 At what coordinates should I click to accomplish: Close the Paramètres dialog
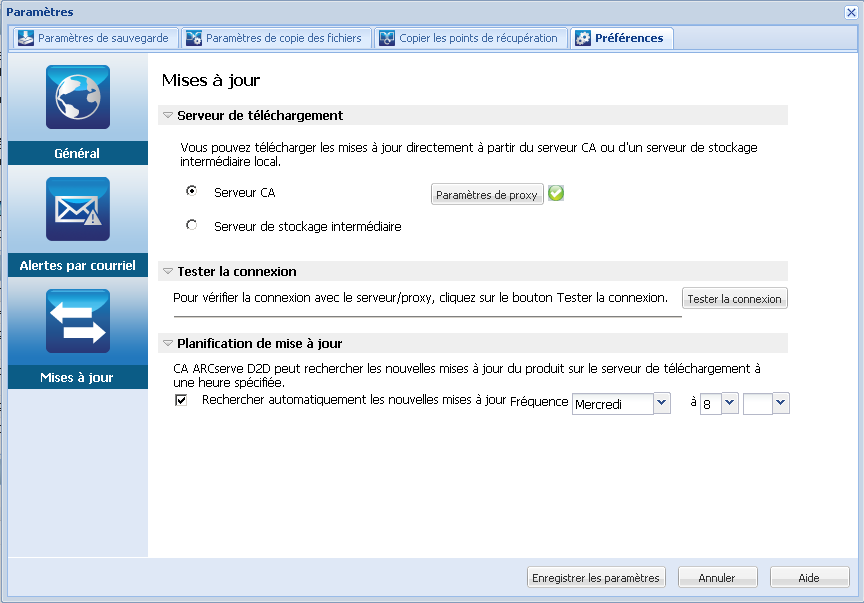click(x=851, y=12)
